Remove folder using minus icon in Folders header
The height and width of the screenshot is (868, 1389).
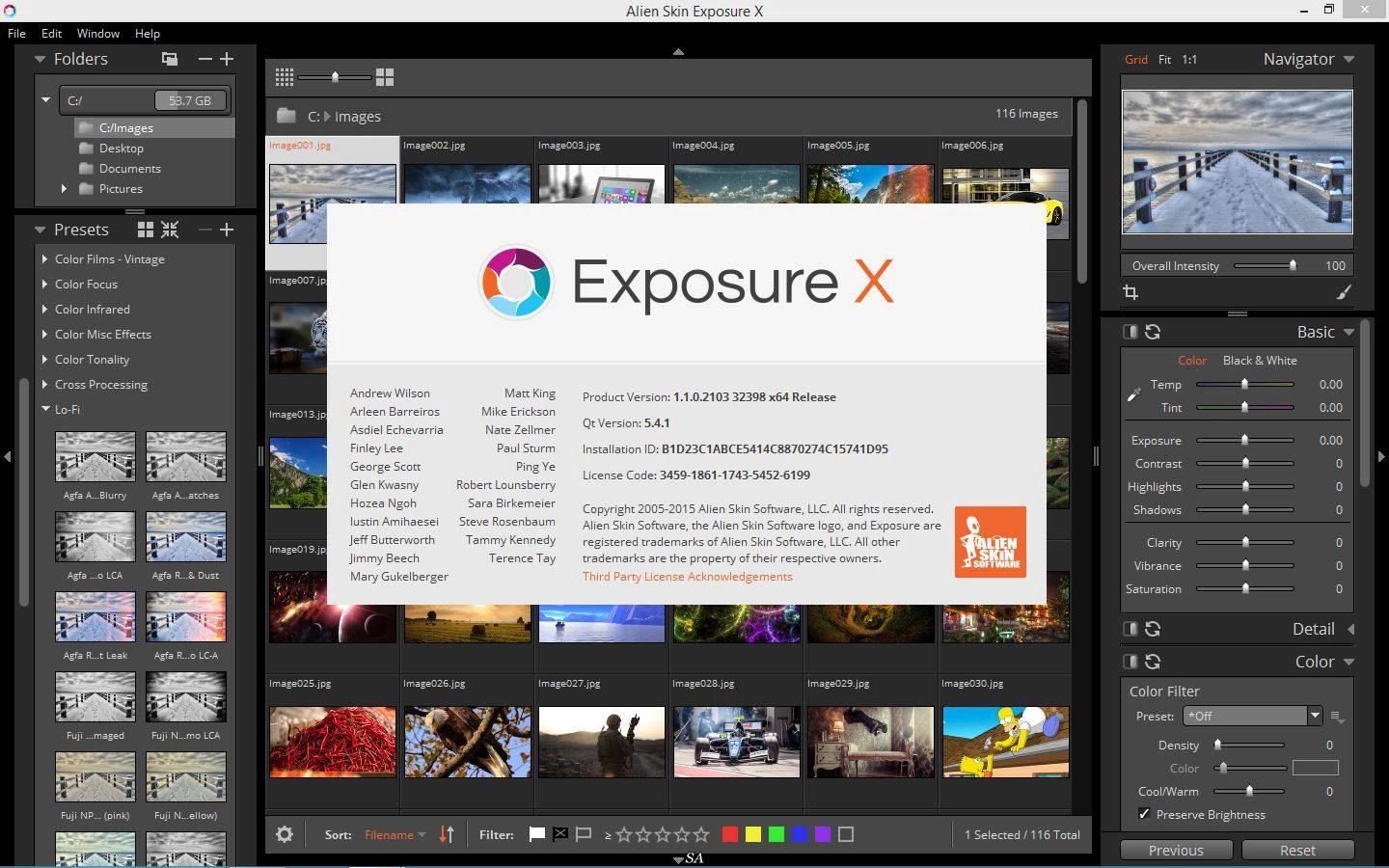click(x=204, y=59)
